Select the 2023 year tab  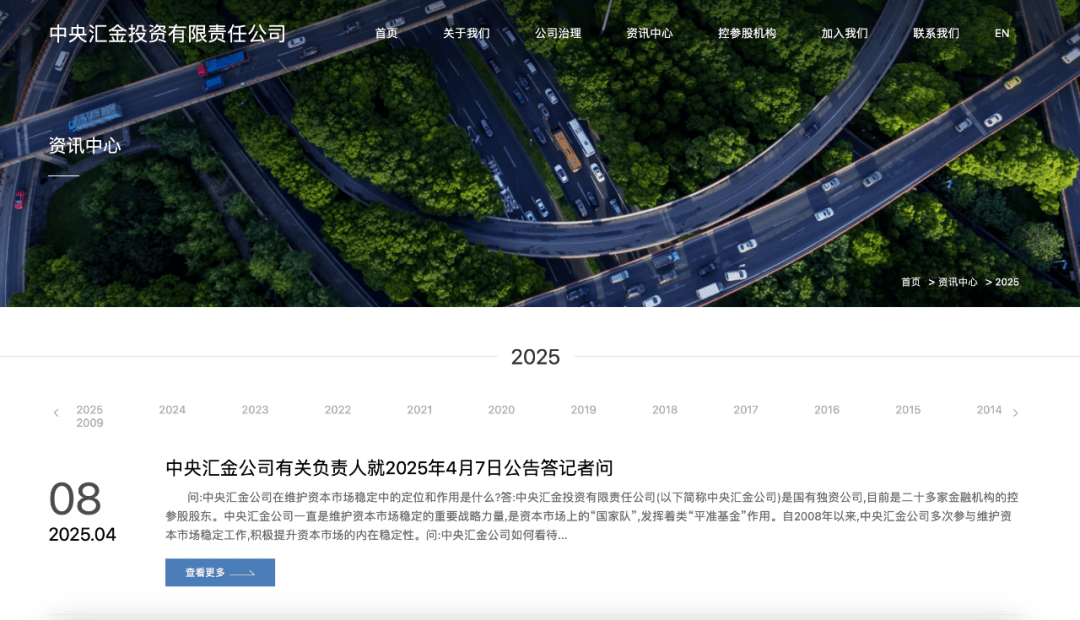255,410
